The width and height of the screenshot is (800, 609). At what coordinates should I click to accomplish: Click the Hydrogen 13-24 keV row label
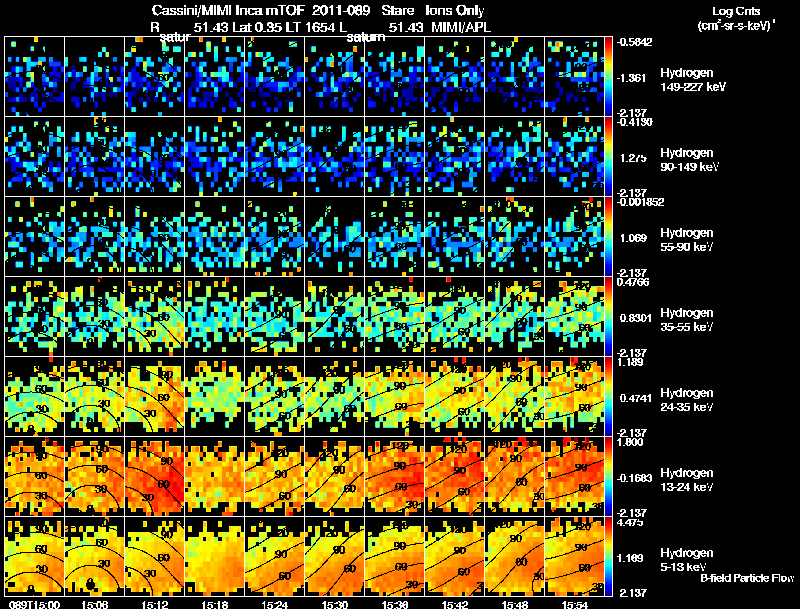tap(687, 480)
